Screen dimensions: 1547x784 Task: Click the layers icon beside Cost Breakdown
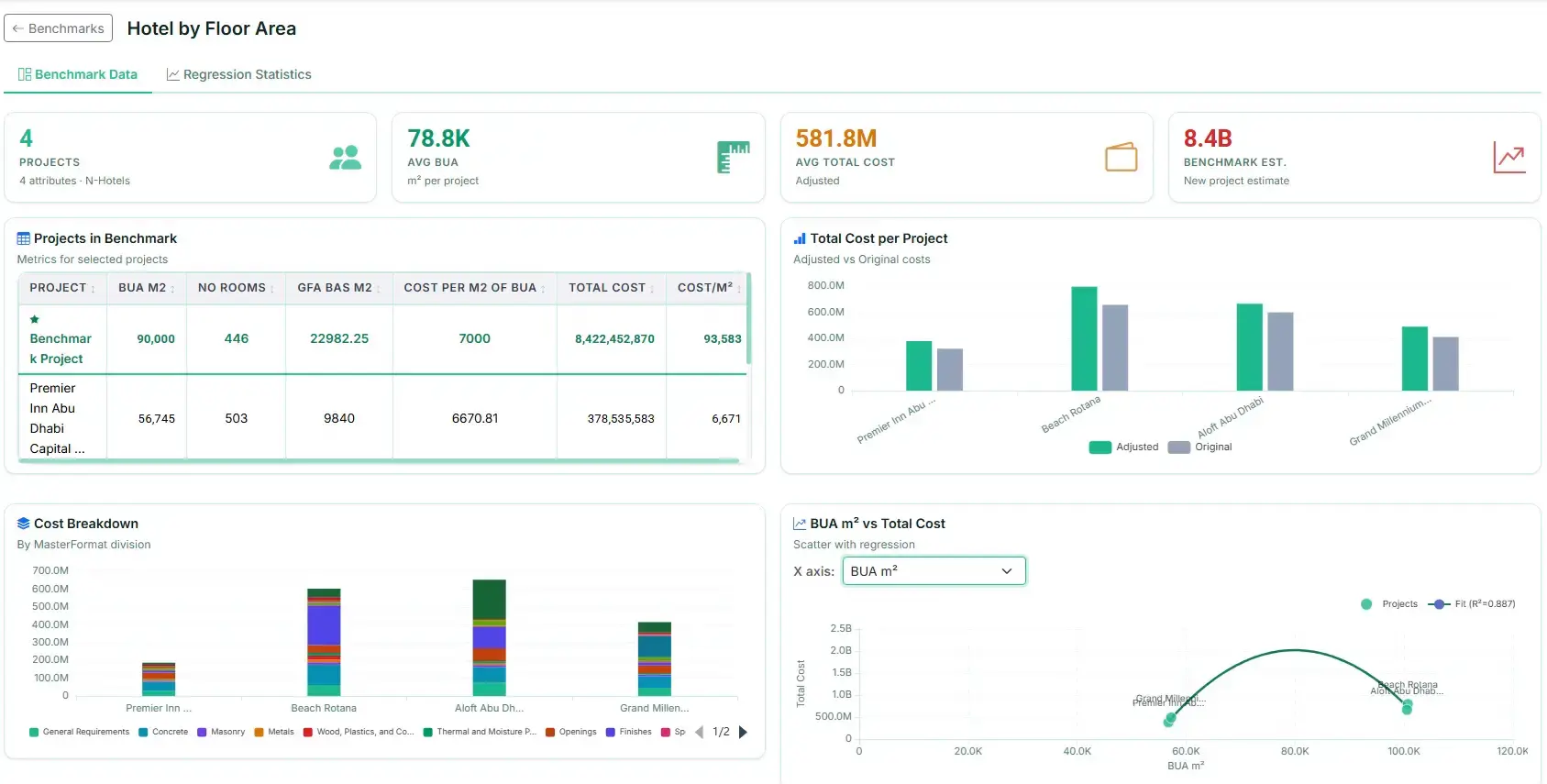[24, 524]
